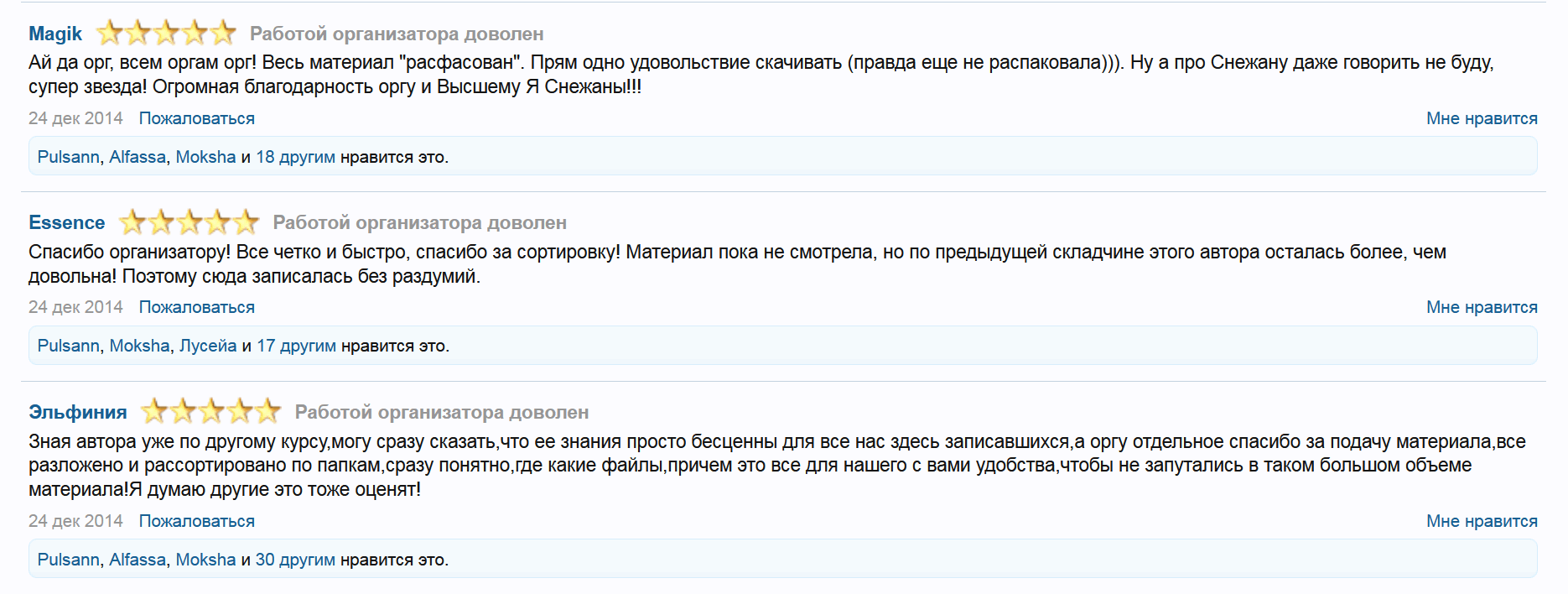Open Лусейа's profile in Essence's likes
This screenshot has height=594, width=1568.
(x=208, y=346)
